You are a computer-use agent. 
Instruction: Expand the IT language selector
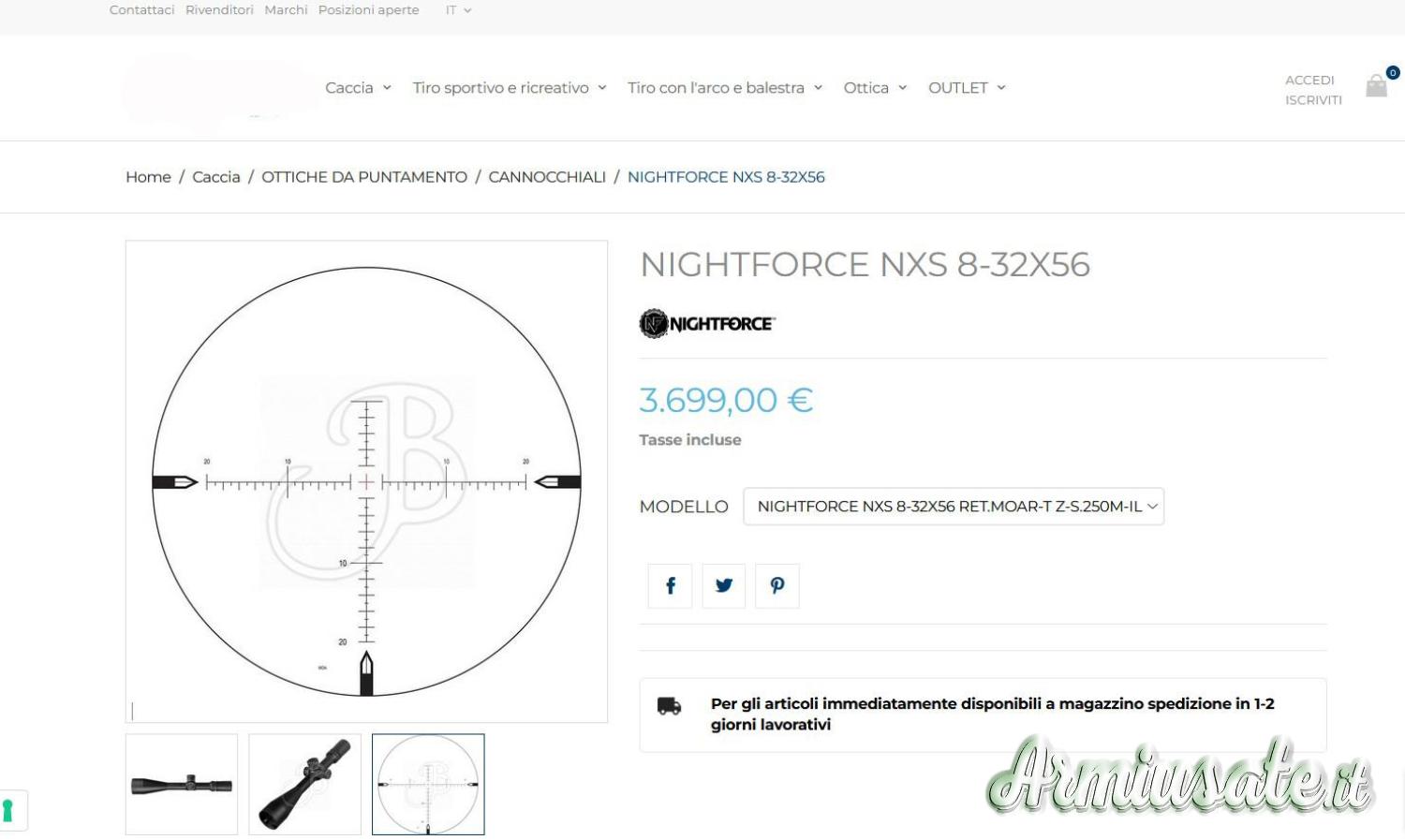click(458, 10)
